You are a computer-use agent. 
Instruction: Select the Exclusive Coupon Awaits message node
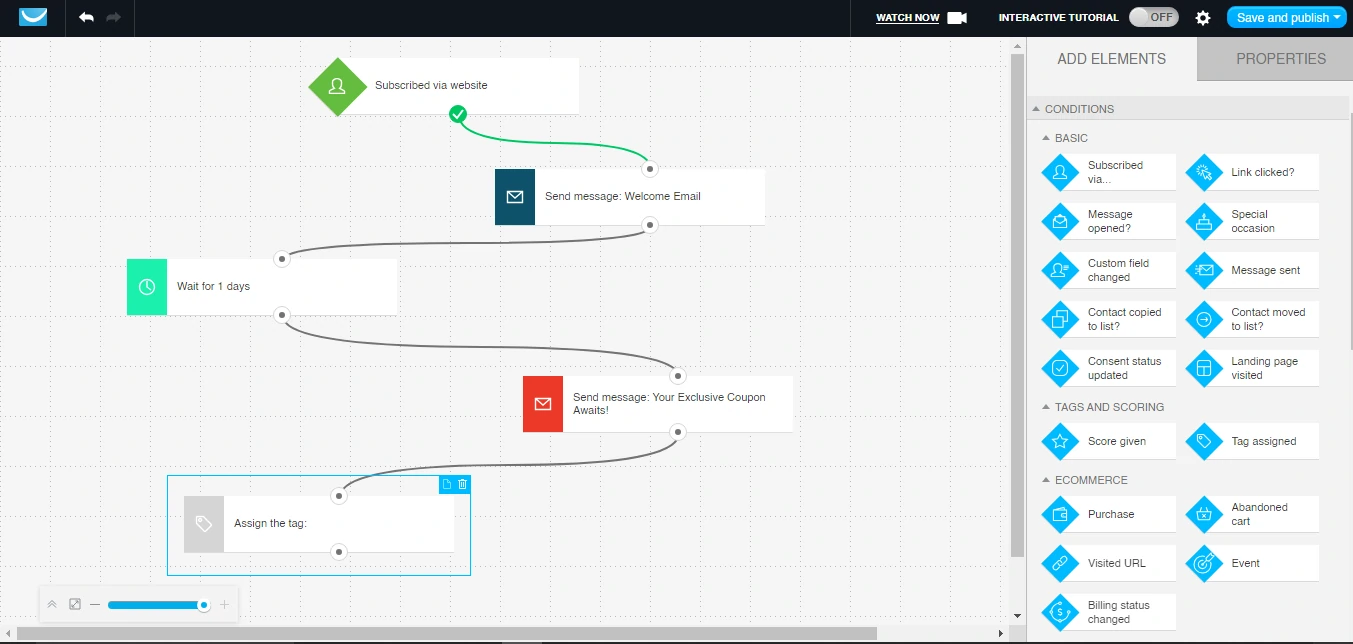(658, 404)
